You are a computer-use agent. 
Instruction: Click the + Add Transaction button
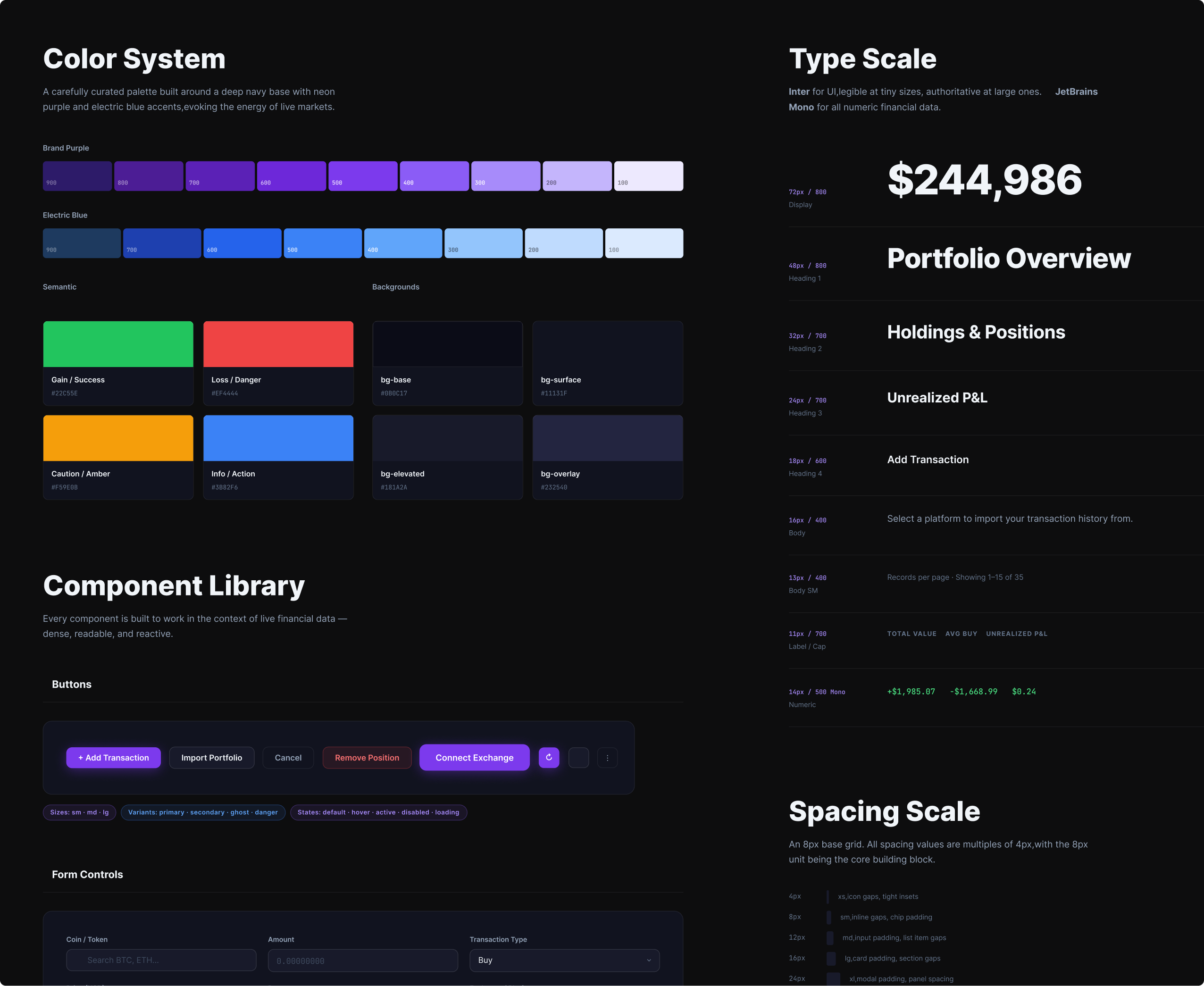click(114, 757)
